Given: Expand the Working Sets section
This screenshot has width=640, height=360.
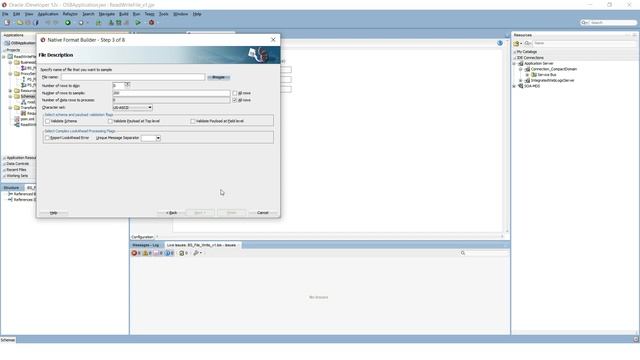Looking at the screenshot, I should coord(4,176).
